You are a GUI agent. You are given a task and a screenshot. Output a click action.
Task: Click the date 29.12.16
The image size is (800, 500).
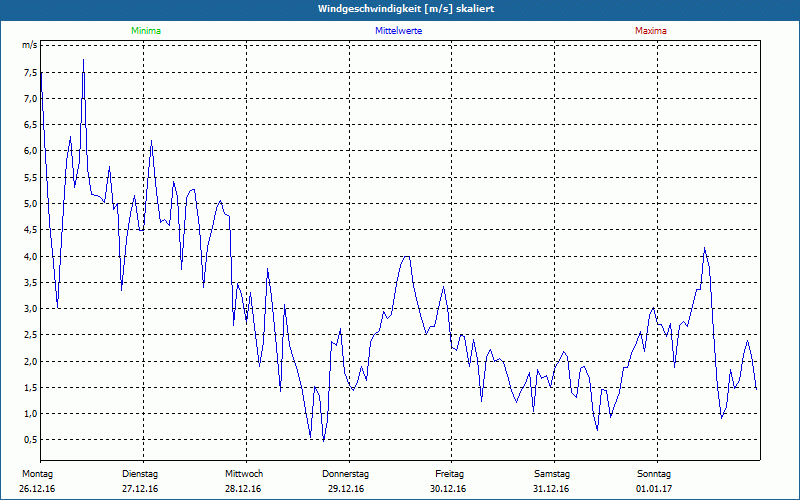[x=346, y=489]
